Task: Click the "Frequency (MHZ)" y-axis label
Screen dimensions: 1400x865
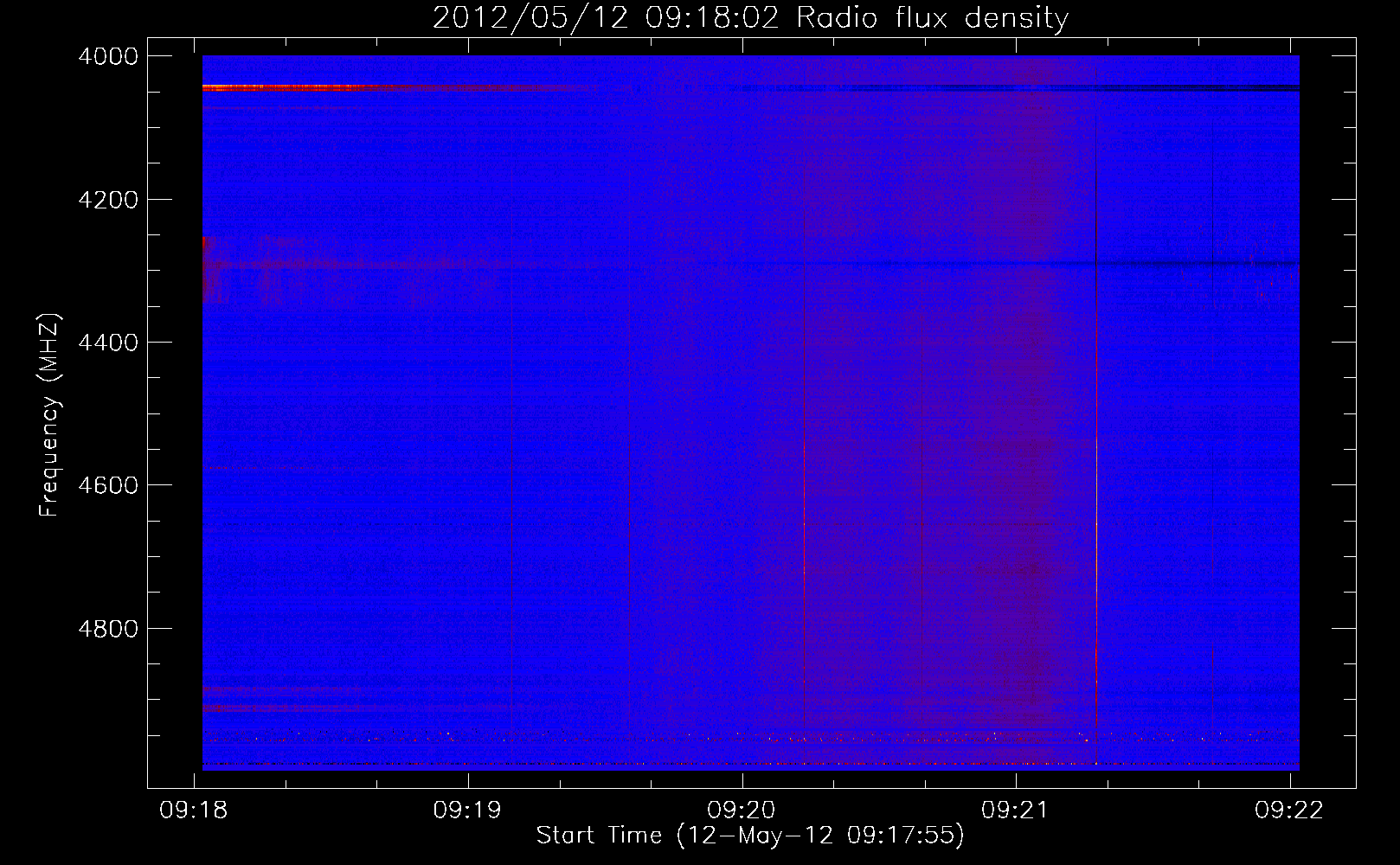Action: click(50, 415)
